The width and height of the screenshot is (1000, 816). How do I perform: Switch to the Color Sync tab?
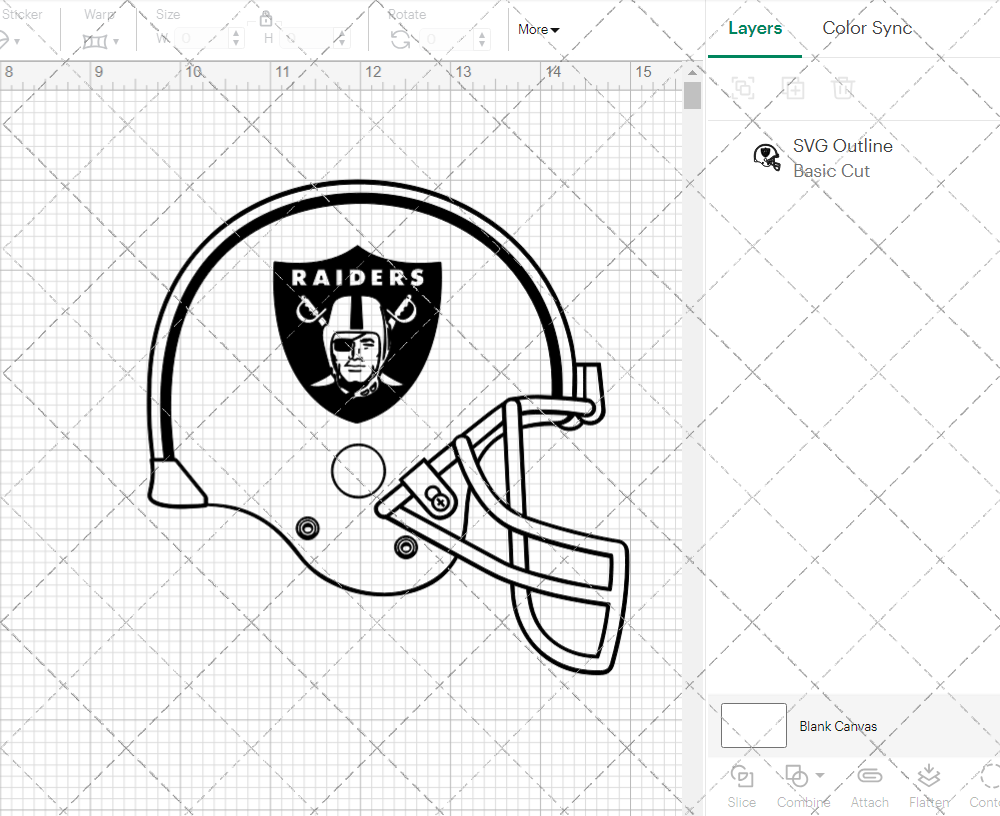coord(867,29)
